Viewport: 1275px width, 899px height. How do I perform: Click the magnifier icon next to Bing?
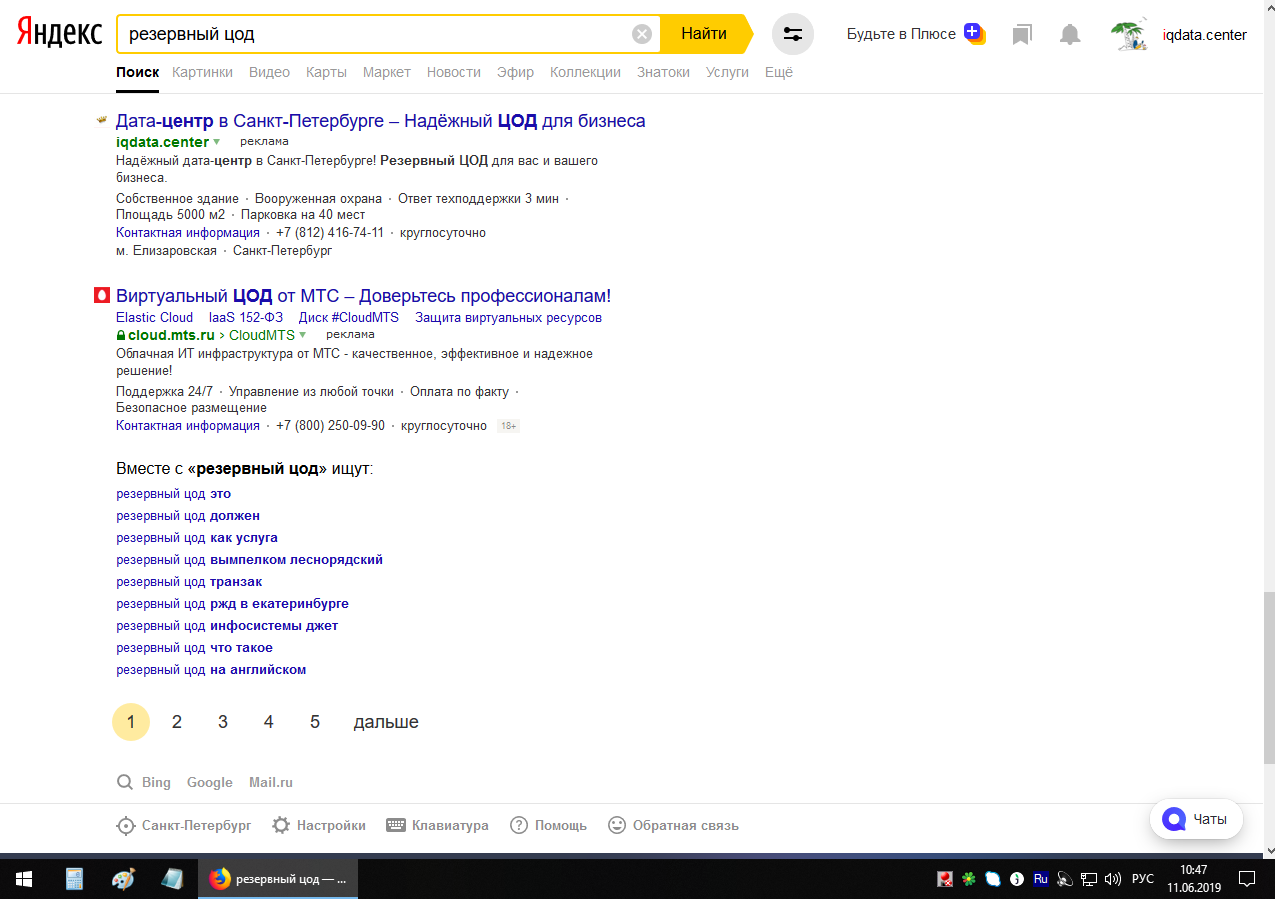point(125,782)
